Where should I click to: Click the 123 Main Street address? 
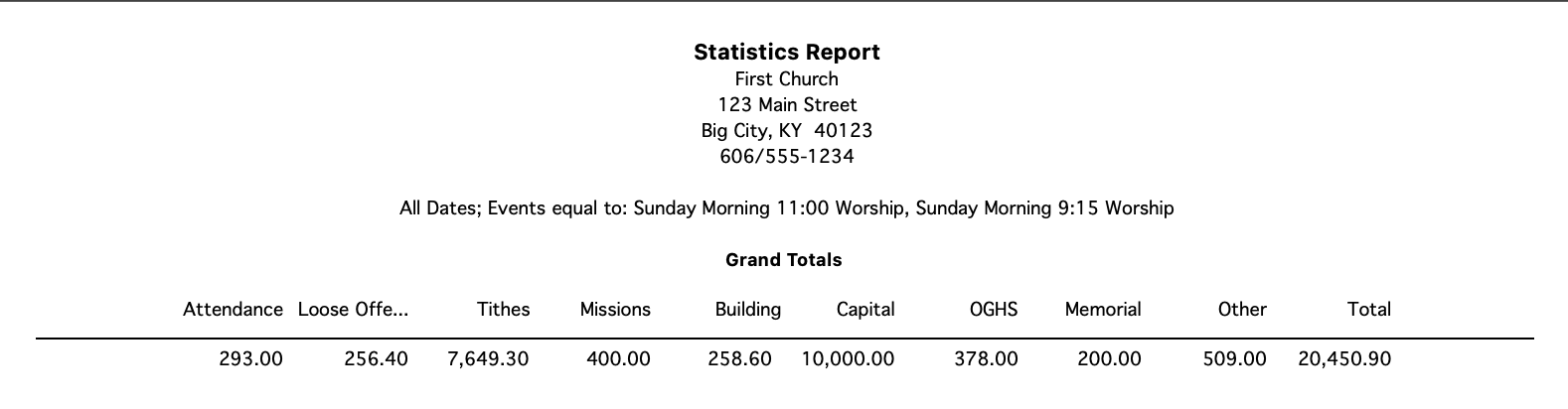click(x=786, y=104)
